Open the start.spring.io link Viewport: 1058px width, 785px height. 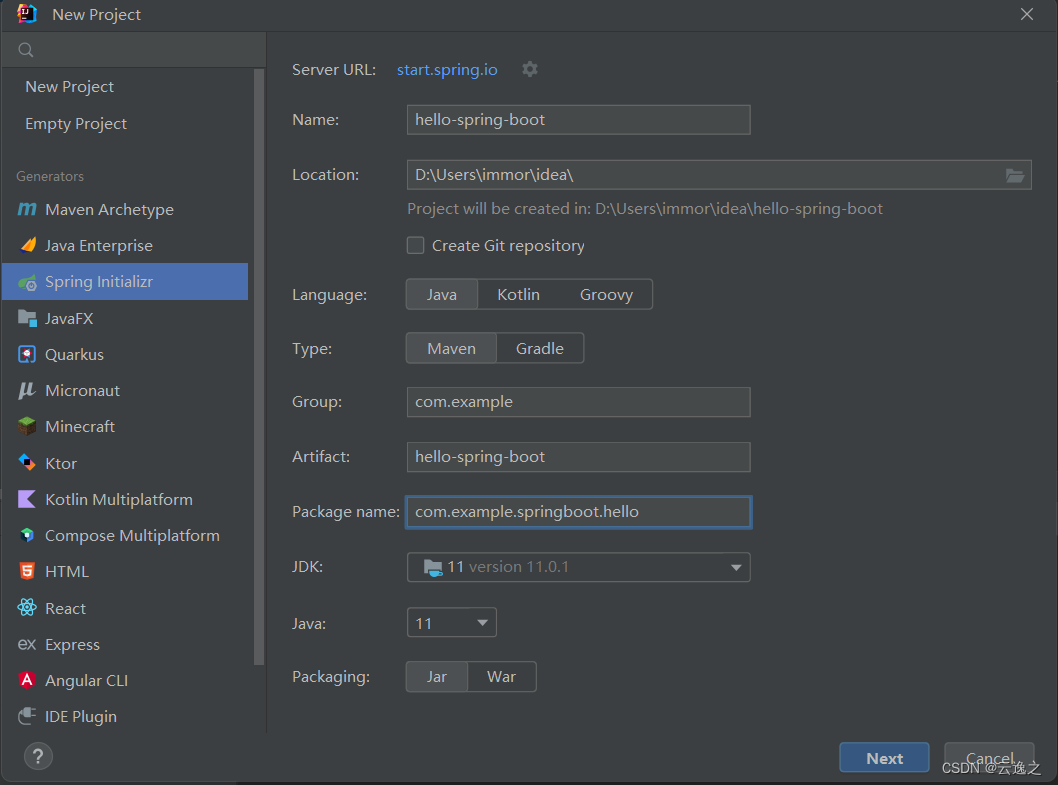[447, 70]
